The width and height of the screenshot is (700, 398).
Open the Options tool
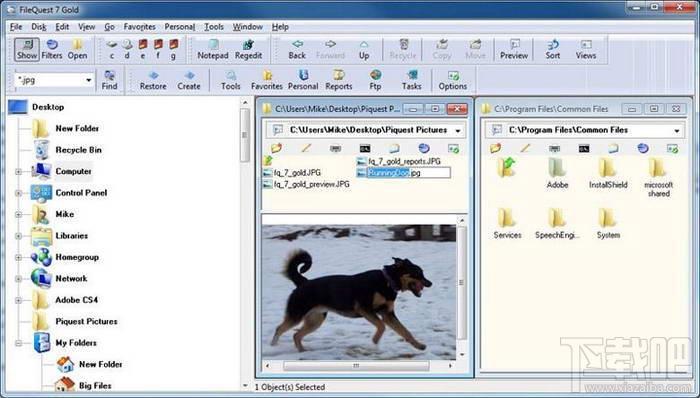(453, 80)
